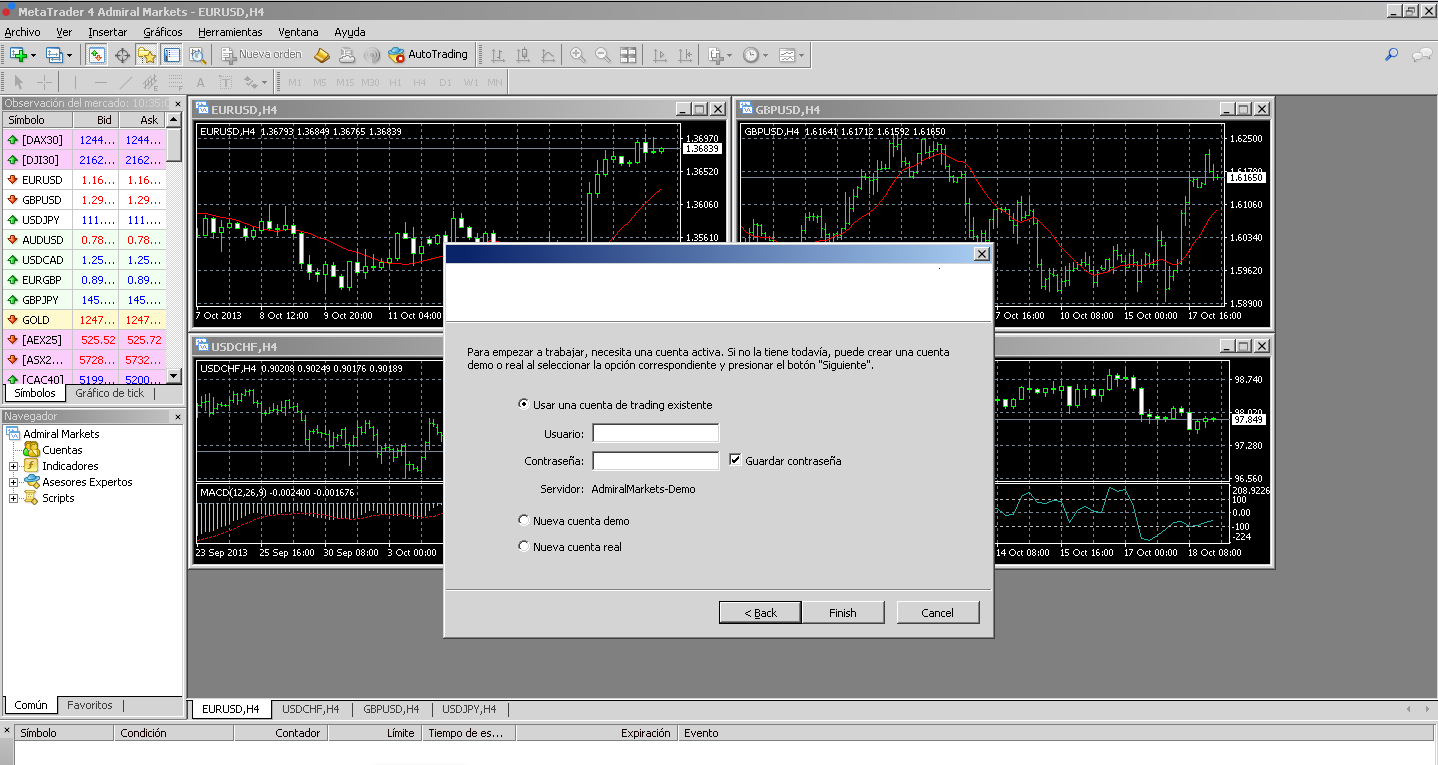Expand the Indicadores tree node
The height and width of the screenshot is (765, 1438).
coord(13,466)
